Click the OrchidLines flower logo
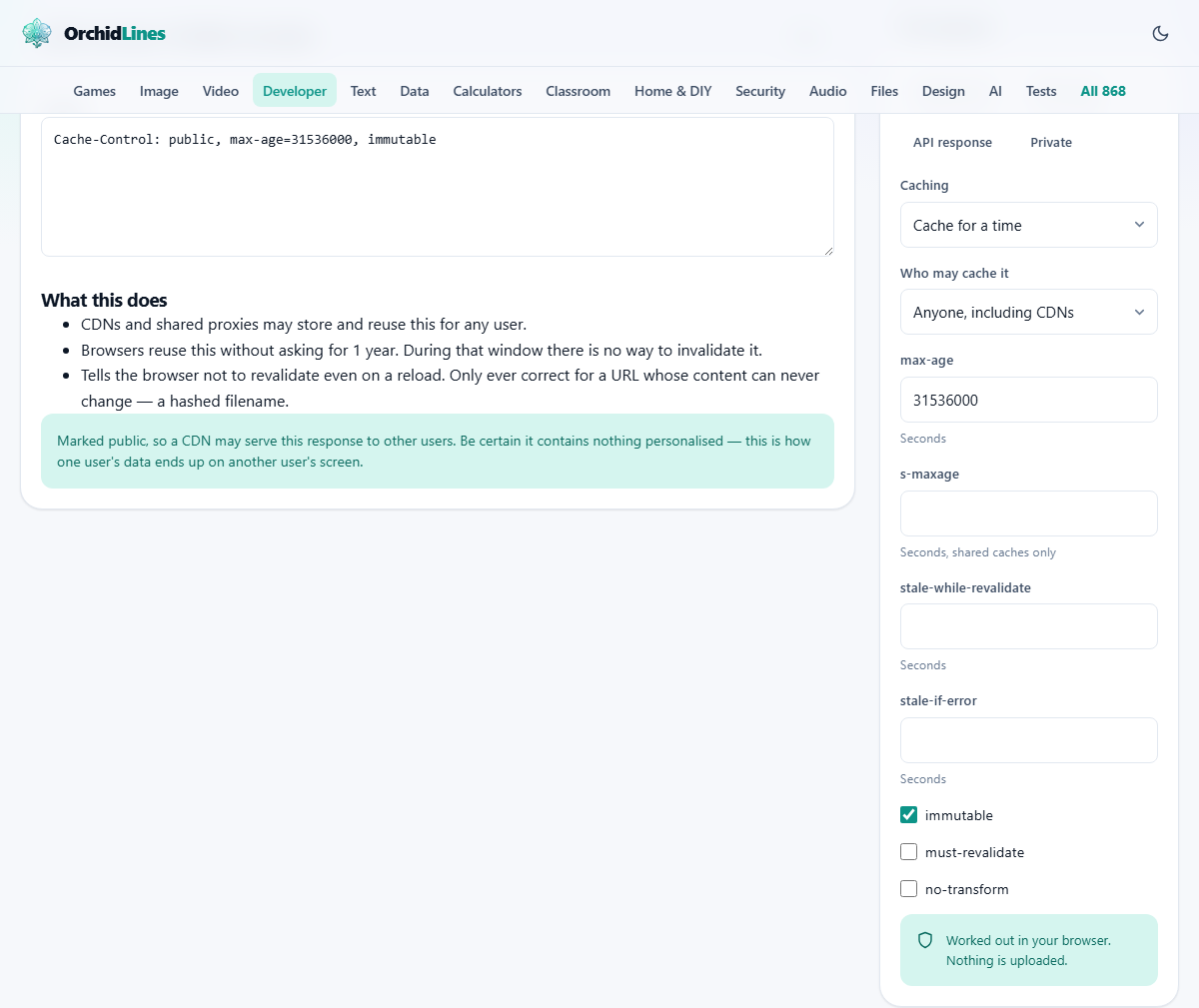 tap(37, 33)
